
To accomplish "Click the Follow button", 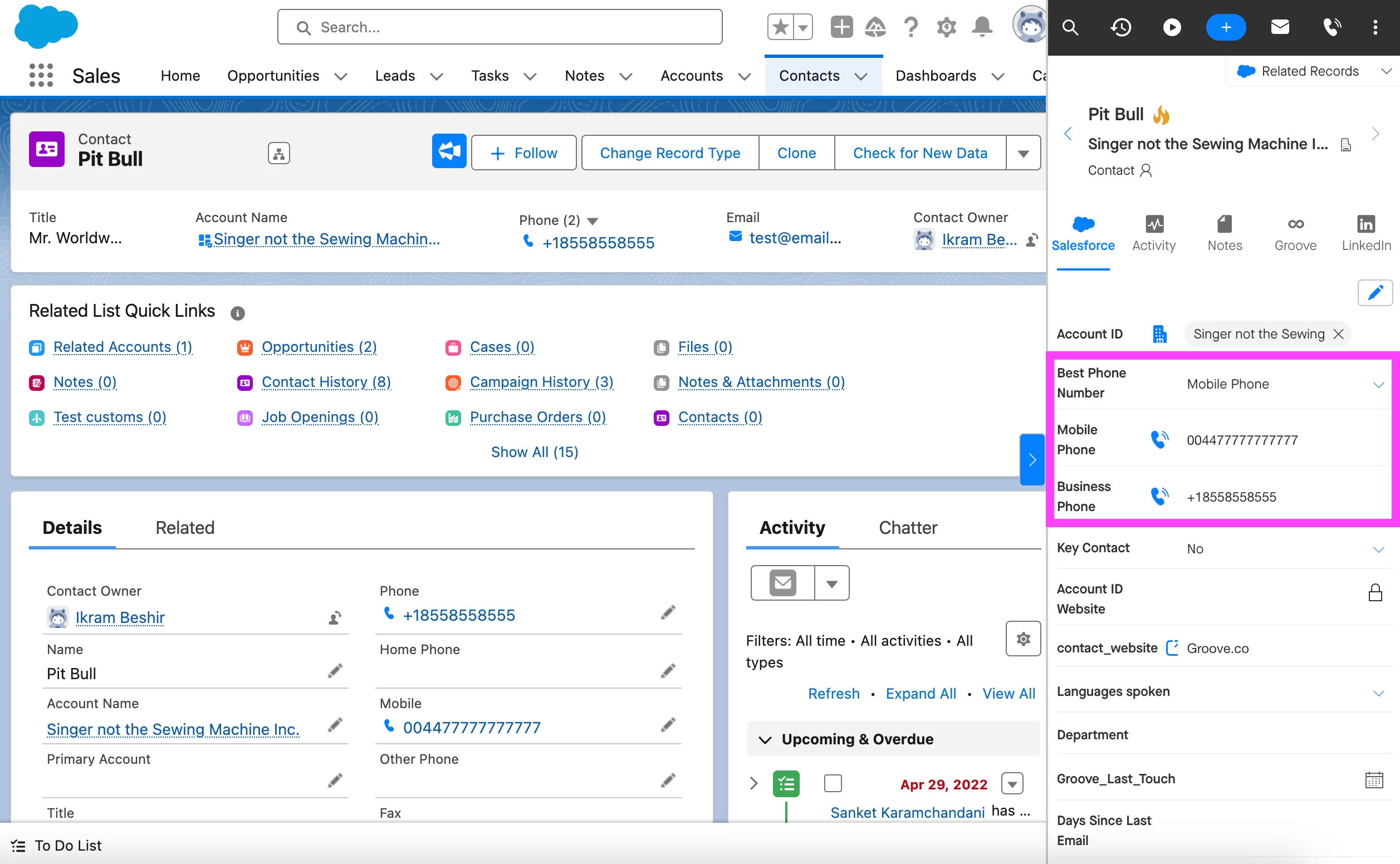I will (x=523, y=153).
